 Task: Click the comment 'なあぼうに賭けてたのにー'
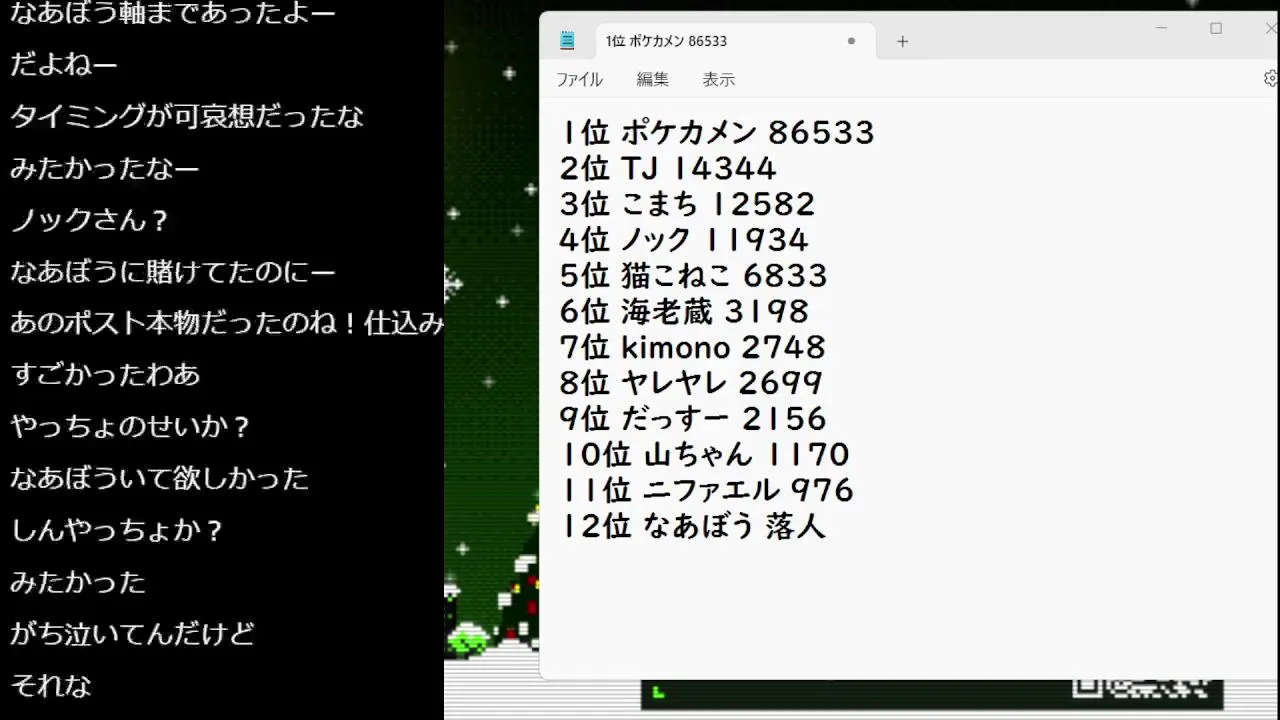point(172,271)
